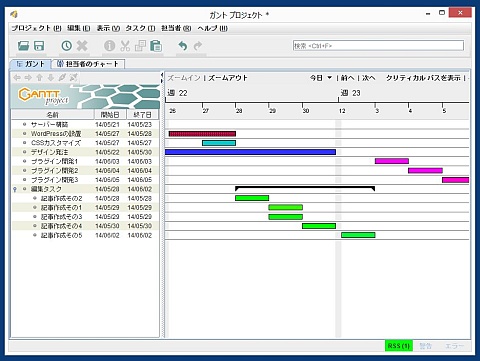Select the サーバー構築 task row

85,124
